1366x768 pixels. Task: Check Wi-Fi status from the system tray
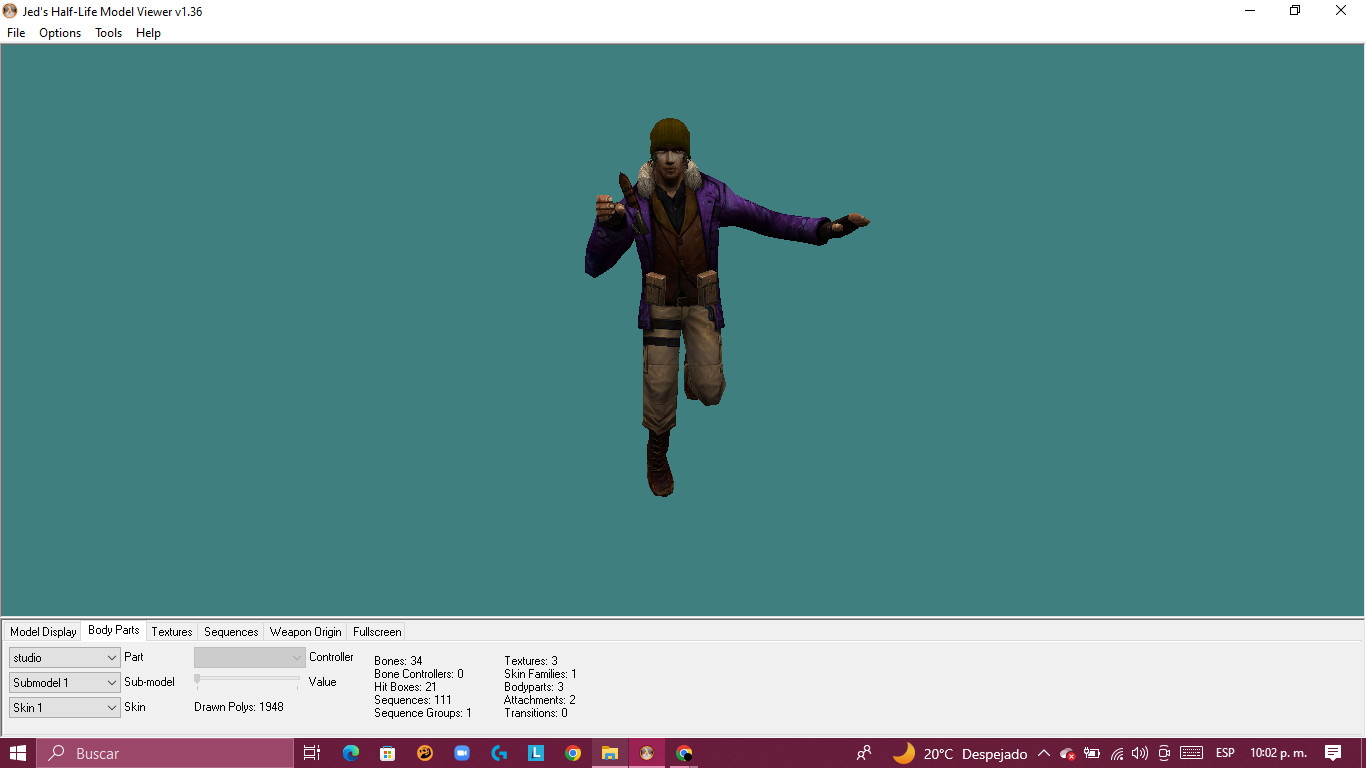point(1115,753)
